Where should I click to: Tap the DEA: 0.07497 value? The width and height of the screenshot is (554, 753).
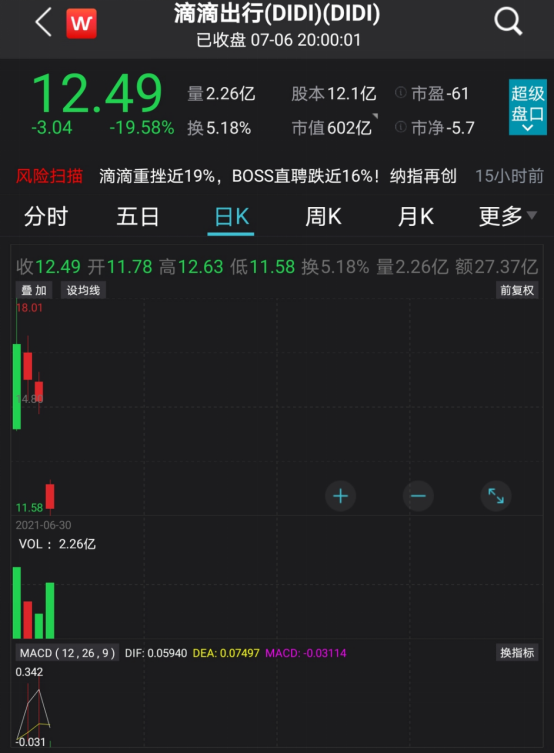click(x=226, y=653)
